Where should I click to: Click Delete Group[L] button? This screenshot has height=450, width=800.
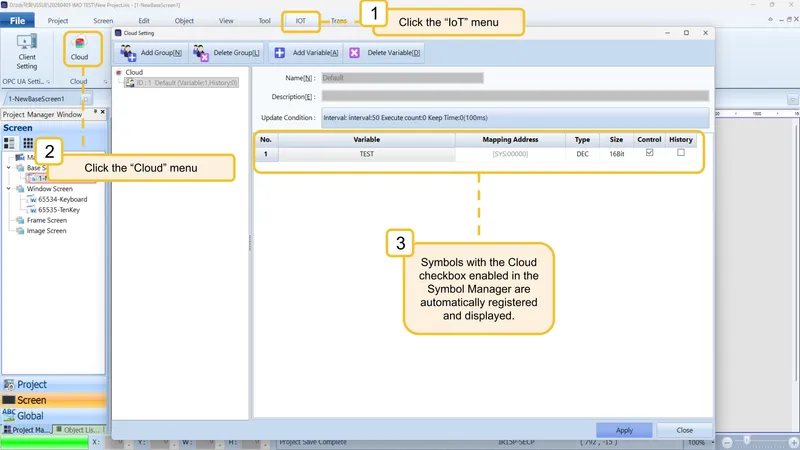point(227,53)
